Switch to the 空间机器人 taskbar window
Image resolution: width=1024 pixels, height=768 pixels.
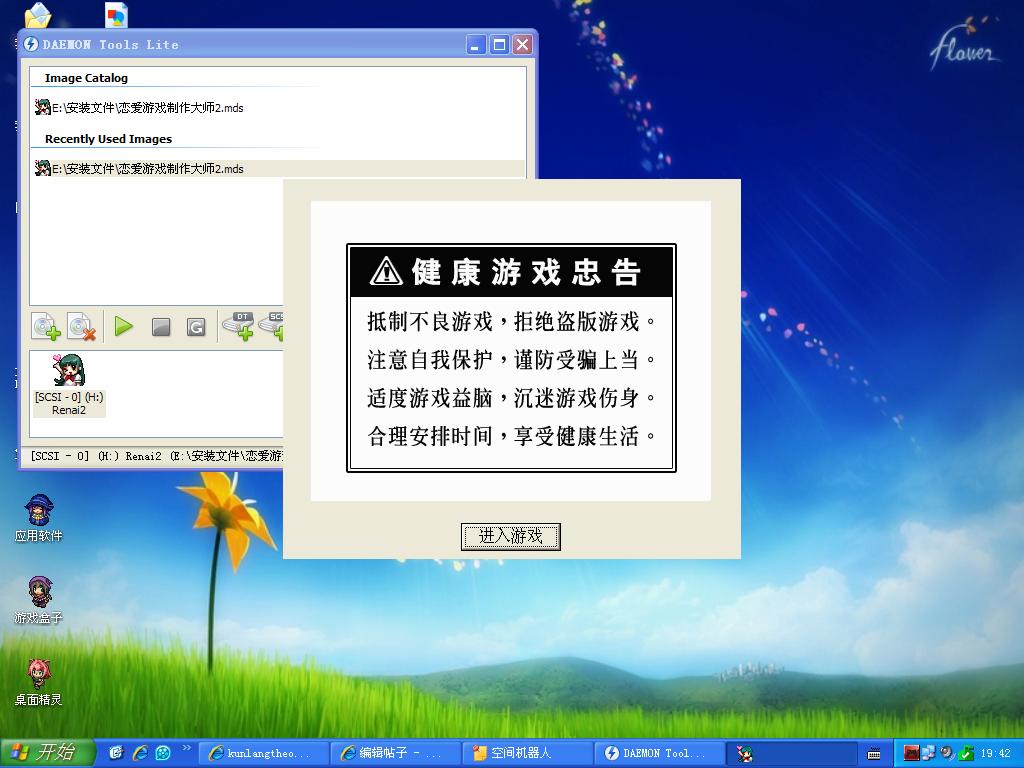click(527, 753)
